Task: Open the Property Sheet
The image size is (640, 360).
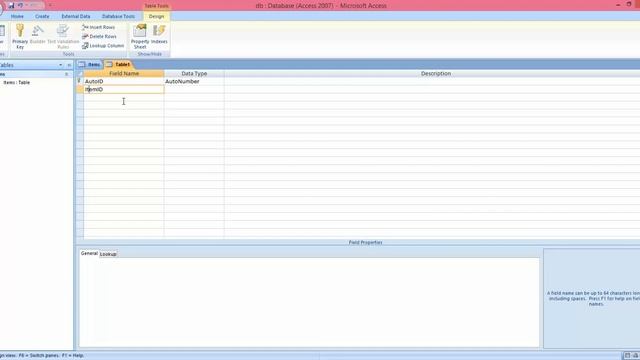Action: [x=140, y=36]
